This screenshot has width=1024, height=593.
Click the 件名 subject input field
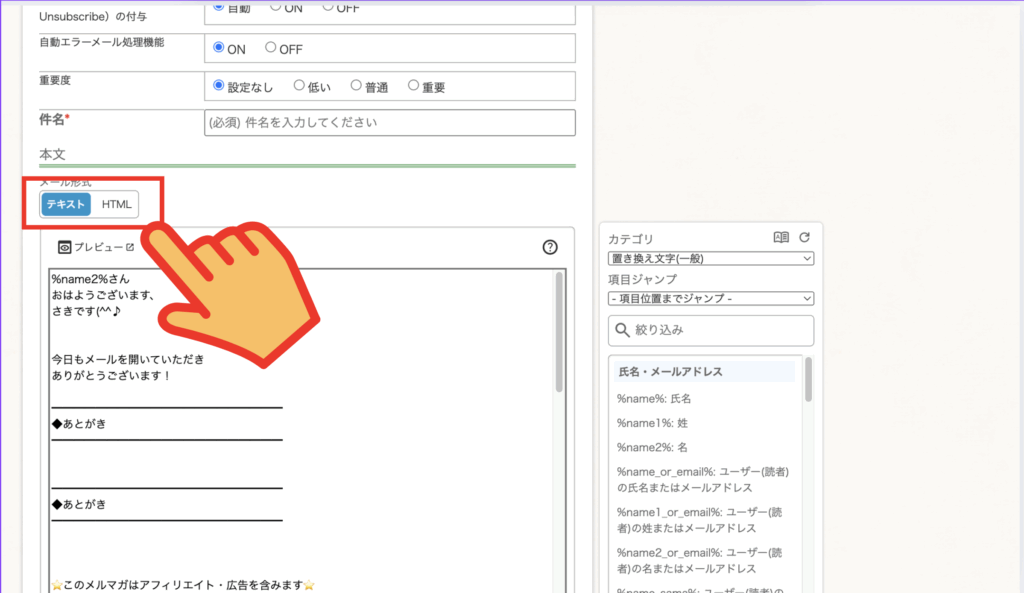tap(390, 123)
